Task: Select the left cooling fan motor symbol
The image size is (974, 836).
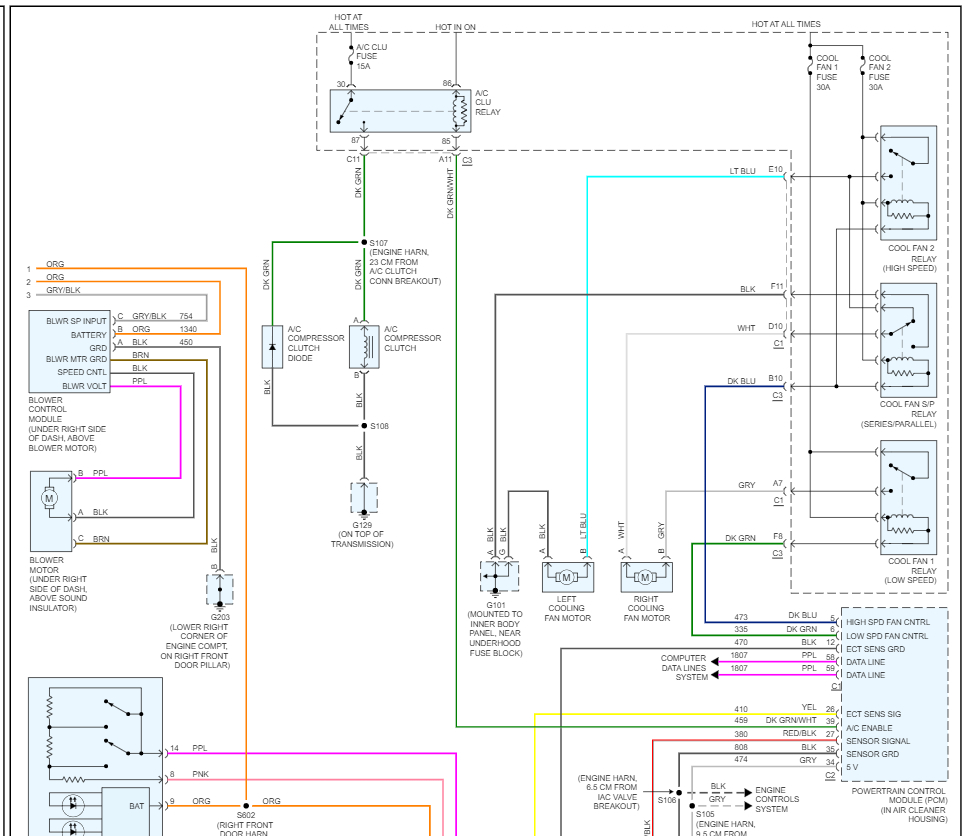Action: [x=568, y=577]
